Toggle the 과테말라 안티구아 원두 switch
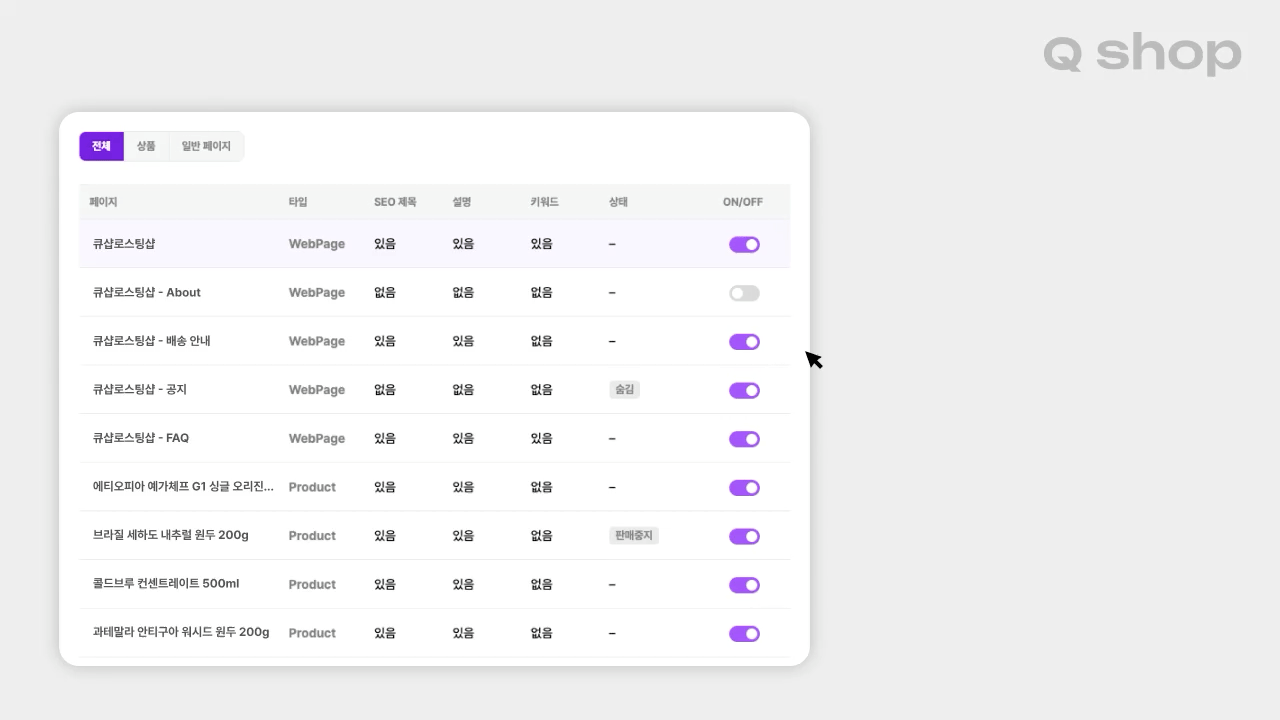 [x=744, y=633]
